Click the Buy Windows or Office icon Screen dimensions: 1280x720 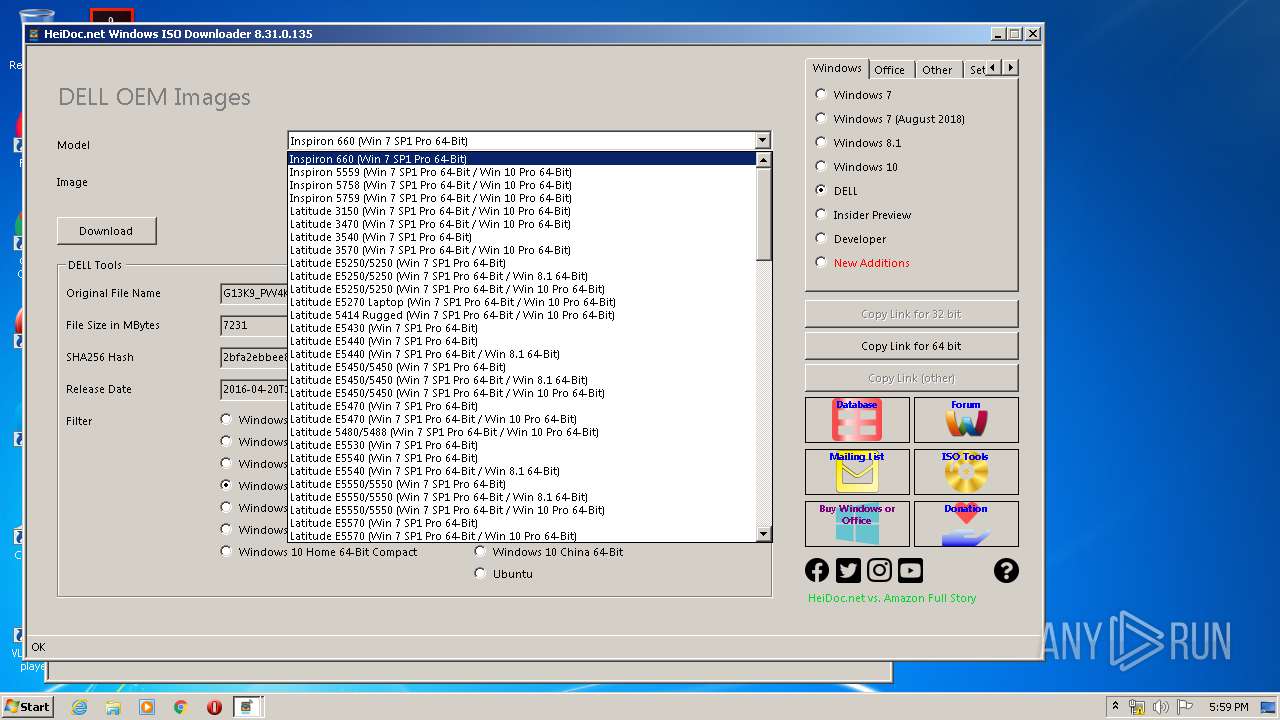857,524
